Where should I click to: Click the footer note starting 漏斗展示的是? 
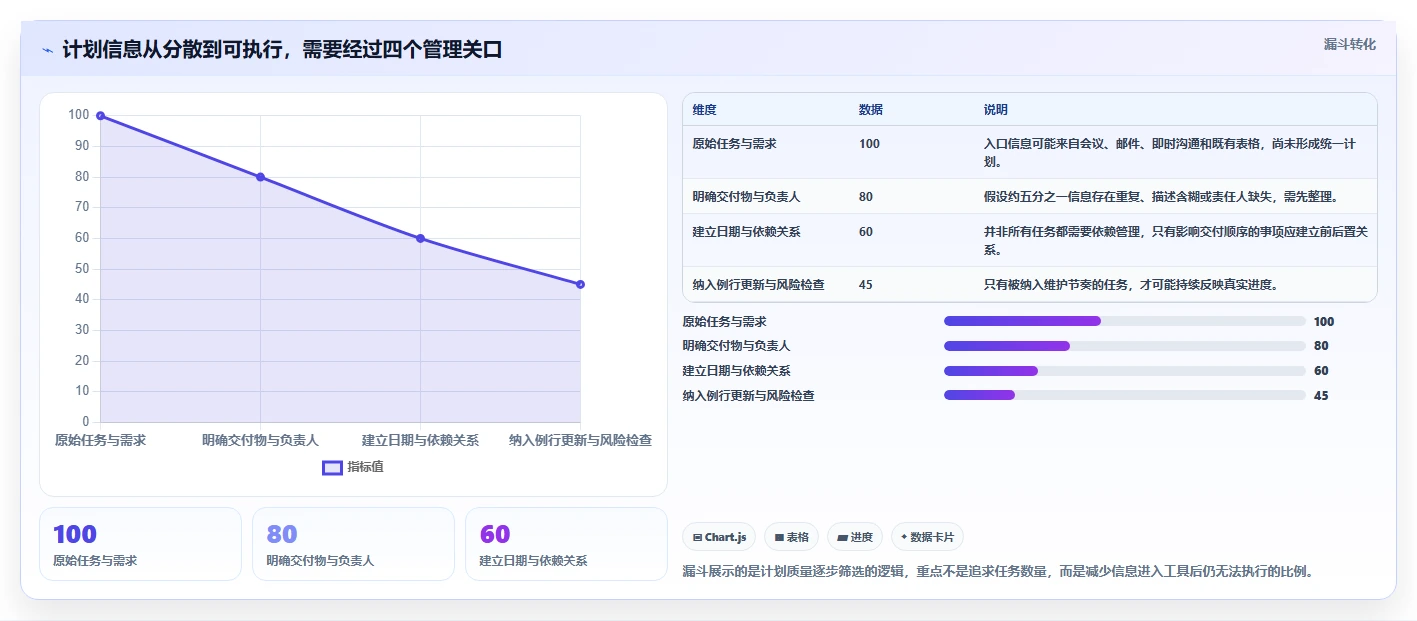997,572
